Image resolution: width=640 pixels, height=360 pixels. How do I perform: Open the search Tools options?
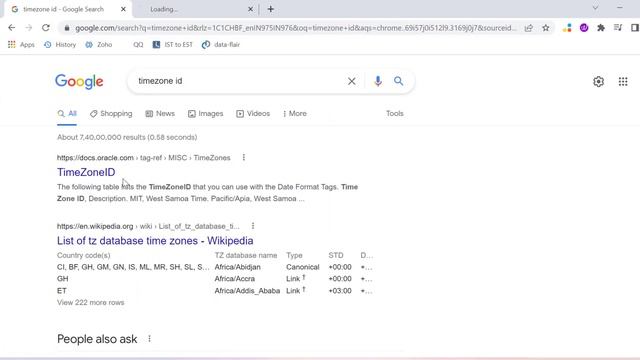395,113
